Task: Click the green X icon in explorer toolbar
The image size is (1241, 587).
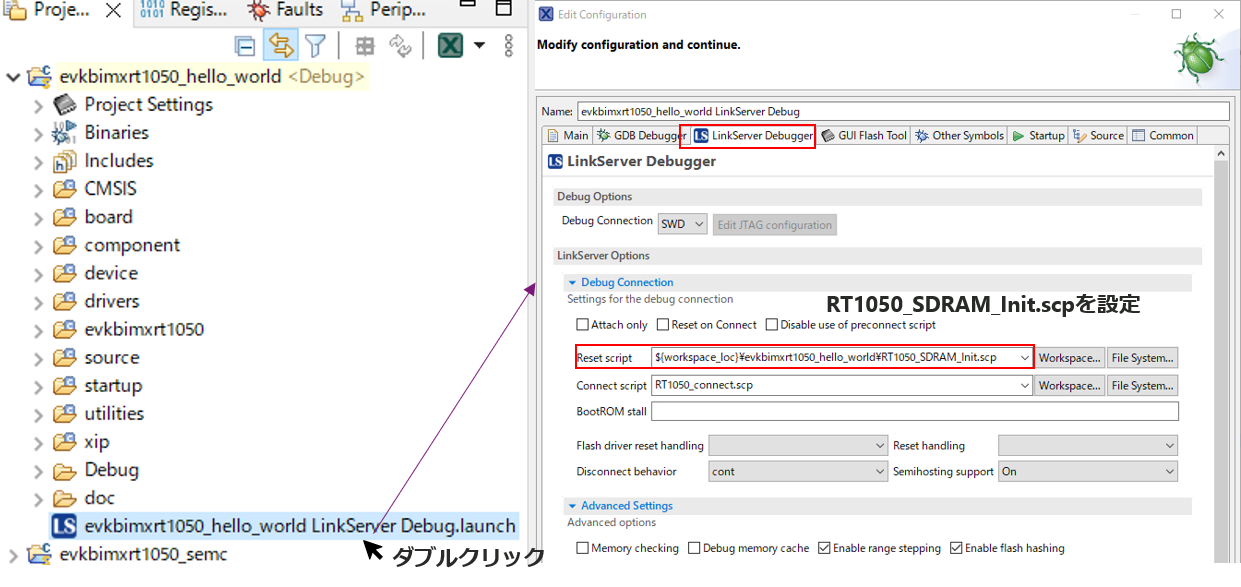Action: click(x=450, y=46)
